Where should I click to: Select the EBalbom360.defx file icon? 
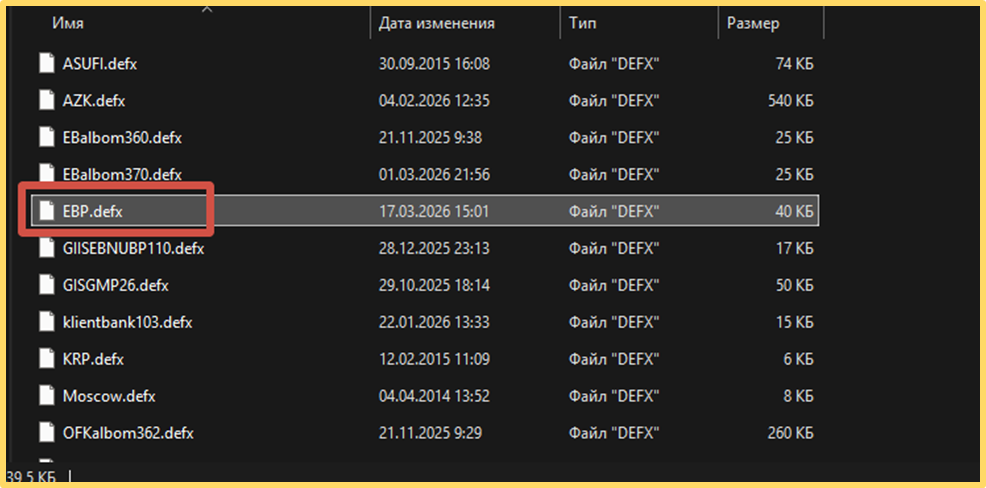pos(47,138)
